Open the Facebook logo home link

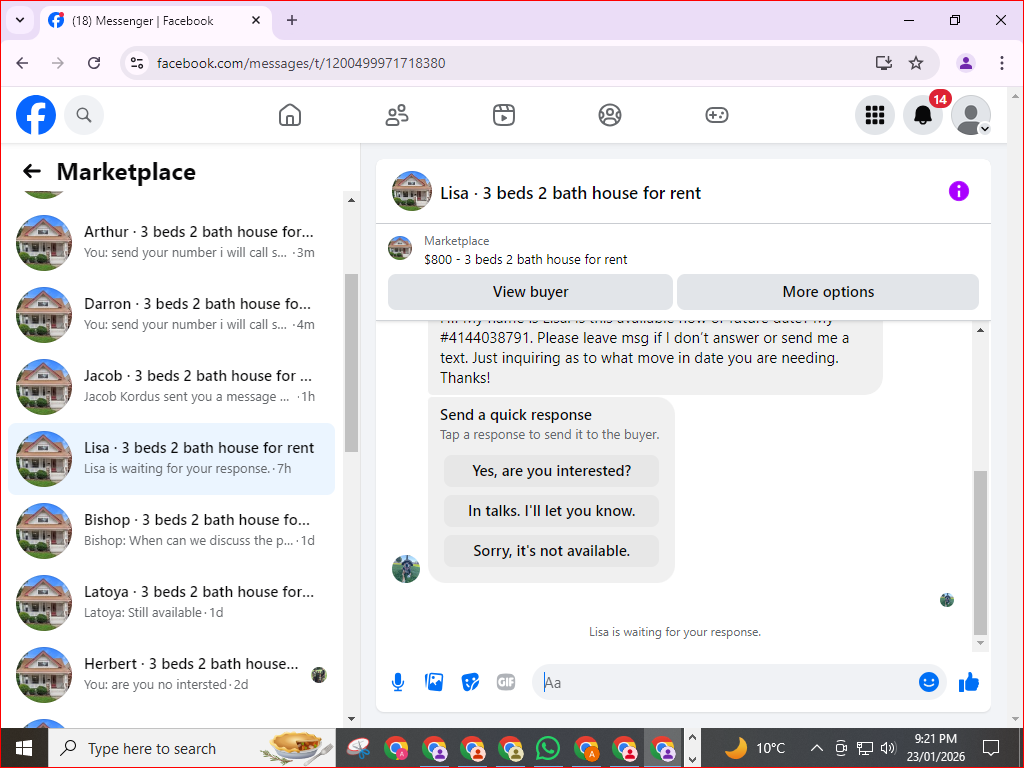point(36,115)
